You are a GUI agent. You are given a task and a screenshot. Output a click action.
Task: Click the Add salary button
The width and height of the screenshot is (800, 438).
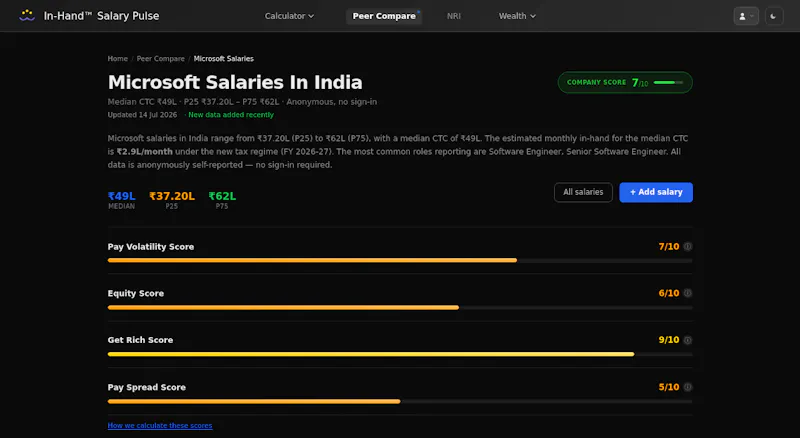[x=656, y=192]
